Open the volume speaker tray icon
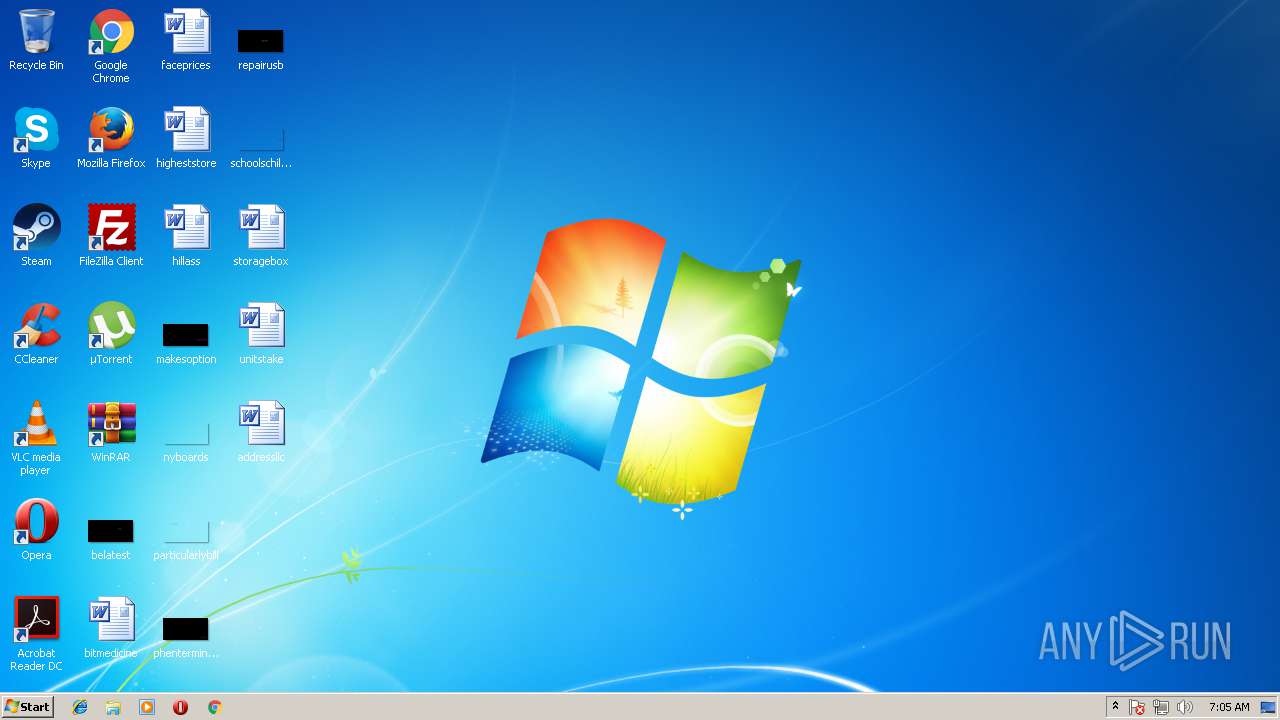The image size is (1280, 720). click(x=1185, y=707)
